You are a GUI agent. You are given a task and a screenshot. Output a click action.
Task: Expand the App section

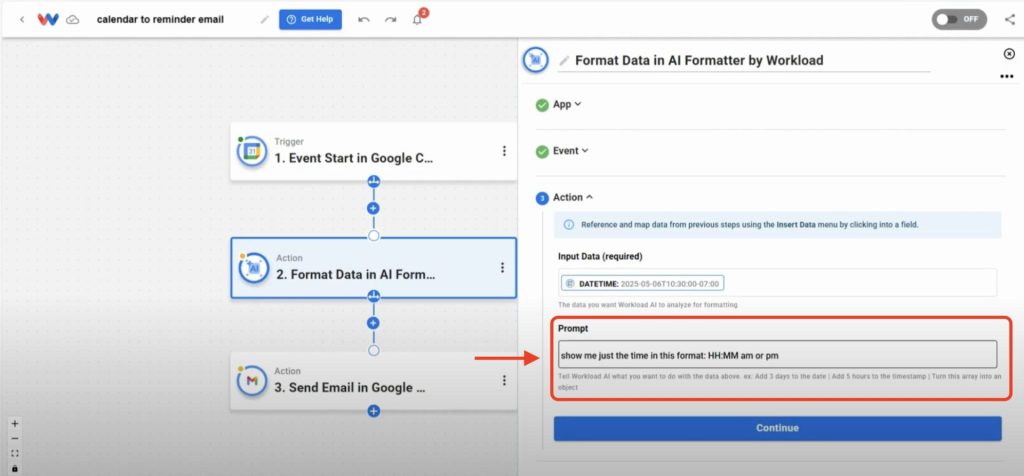click(x=567, y=104)
